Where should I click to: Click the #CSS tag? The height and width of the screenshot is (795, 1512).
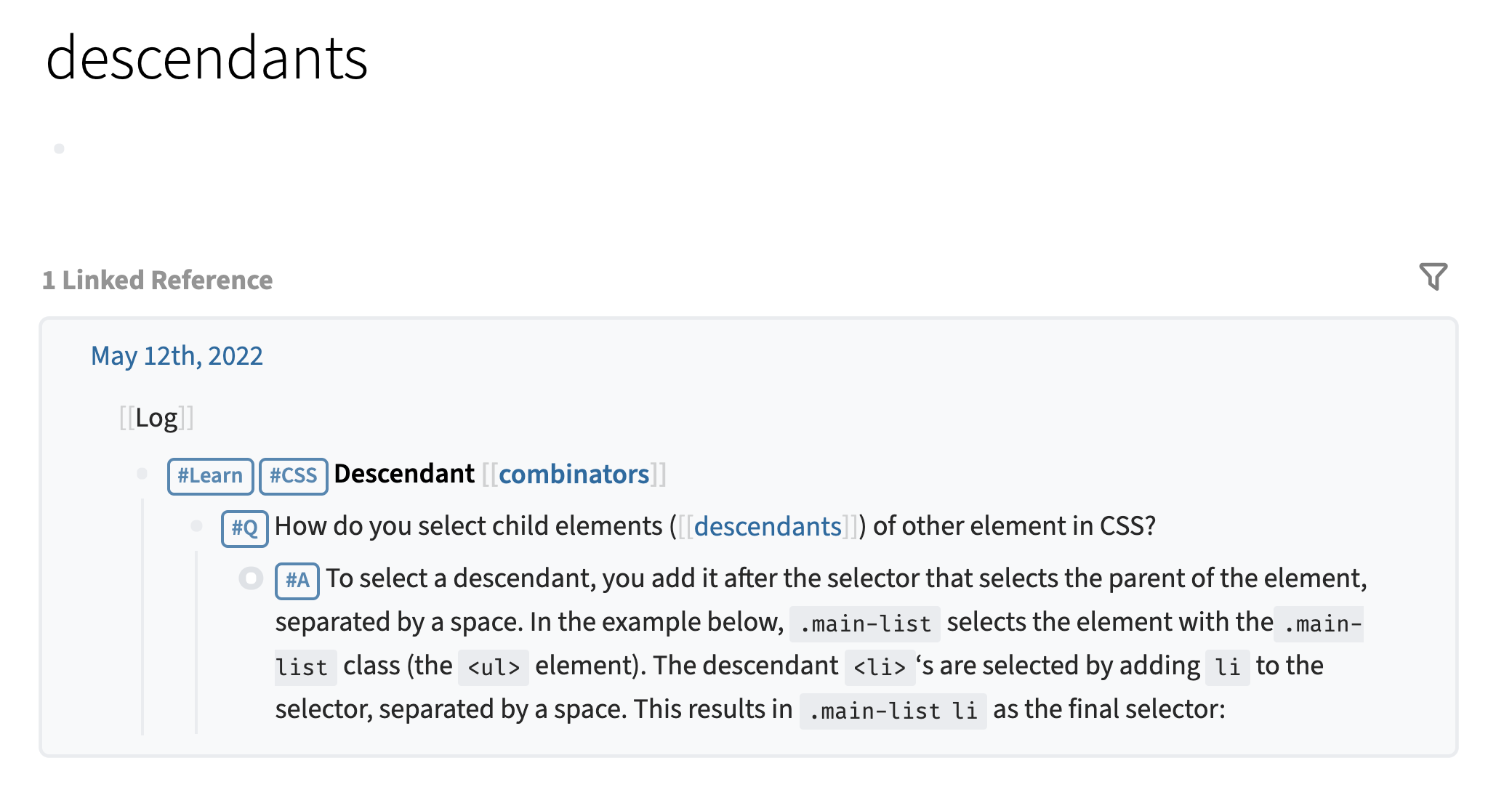tap(294, 475)
